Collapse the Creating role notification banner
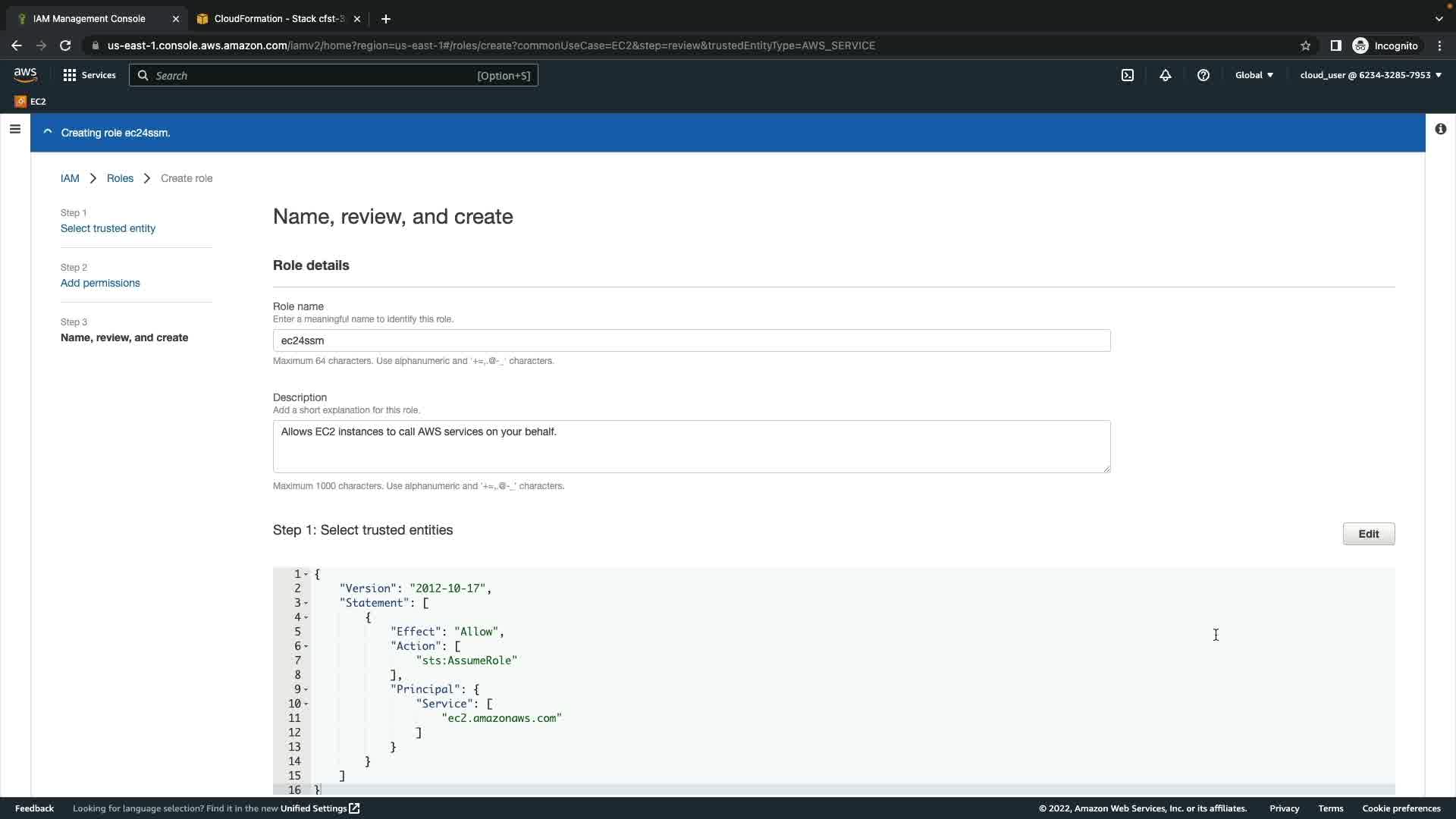The image size is (1456, 819). click(48, 132)
